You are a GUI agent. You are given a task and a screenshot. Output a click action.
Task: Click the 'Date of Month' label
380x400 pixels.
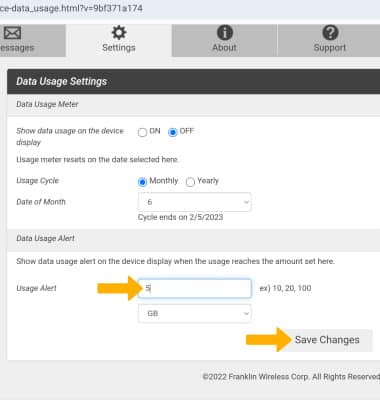pos(41,202)
